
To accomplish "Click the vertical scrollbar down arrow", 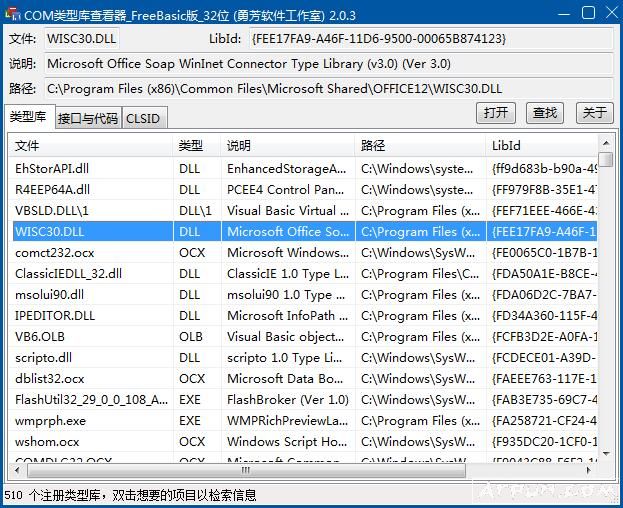I will pos(606,454).
